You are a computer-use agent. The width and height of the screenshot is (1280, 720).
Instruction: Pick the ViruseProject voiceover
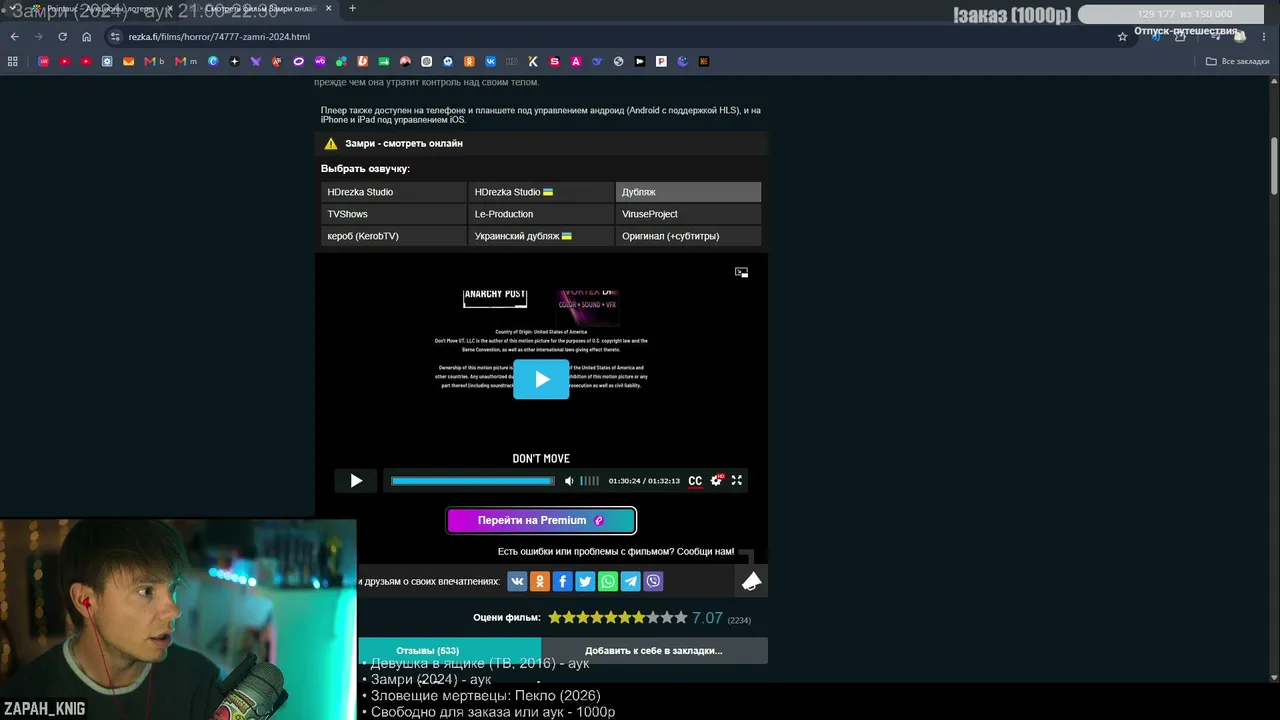click(688, 214)
